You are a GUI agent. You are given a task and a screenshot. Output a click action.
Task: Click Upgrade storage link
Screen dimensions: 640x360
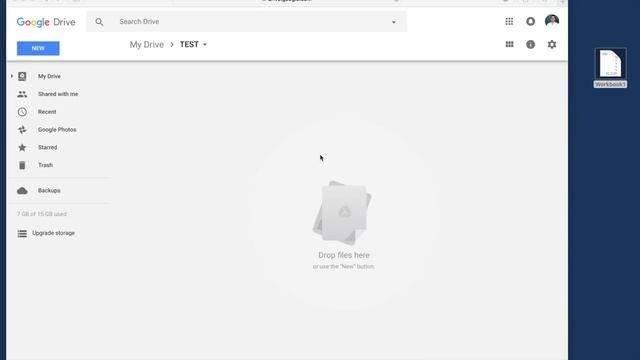pos(53,233)
